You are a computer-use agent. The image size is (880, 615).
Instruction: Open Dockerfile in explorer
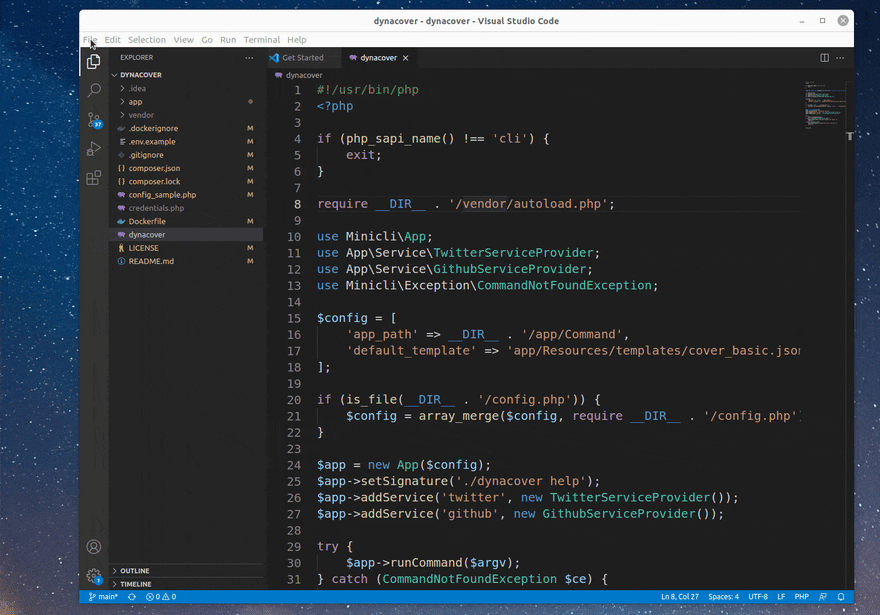186,222
